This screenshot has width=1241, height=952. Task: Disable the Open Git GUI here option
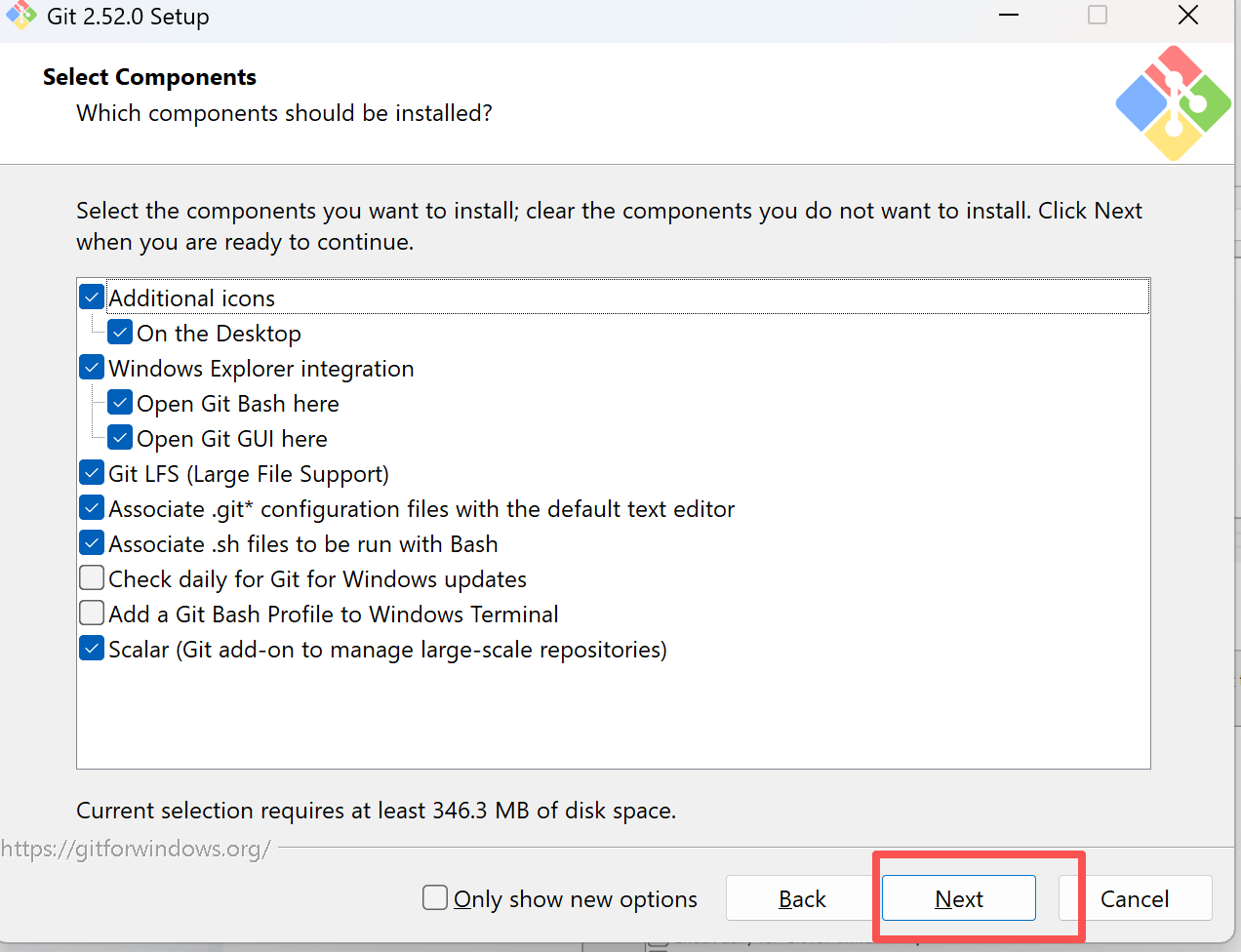click(x=120, y=438)
